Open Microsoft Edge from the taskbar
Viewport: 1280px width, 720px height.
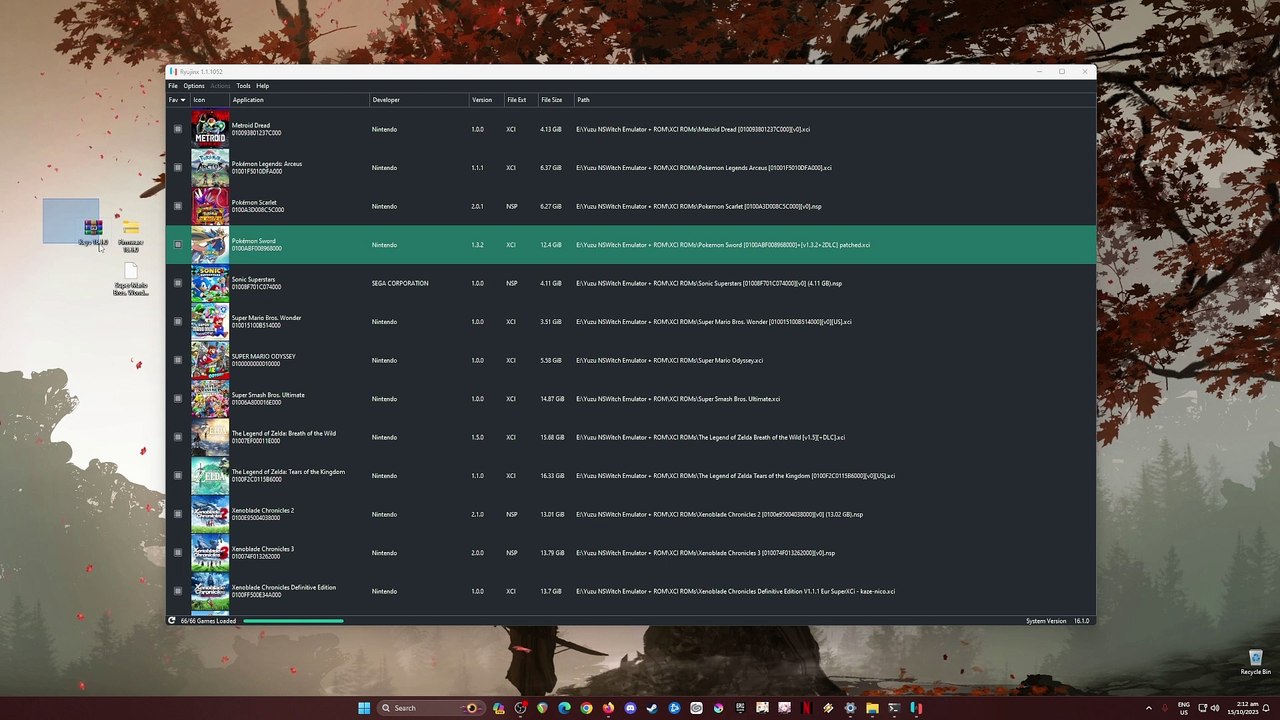coord(564,708)
